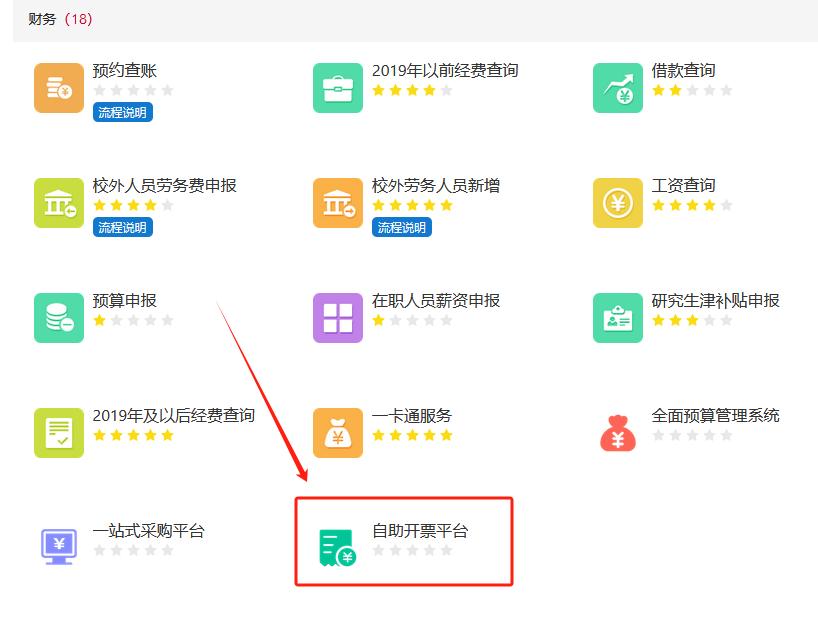The height and width of the screenshot is (618, 818).
Task: Click the 2019年以前经费查询 briefcase icon
Action: click(338, 88)
